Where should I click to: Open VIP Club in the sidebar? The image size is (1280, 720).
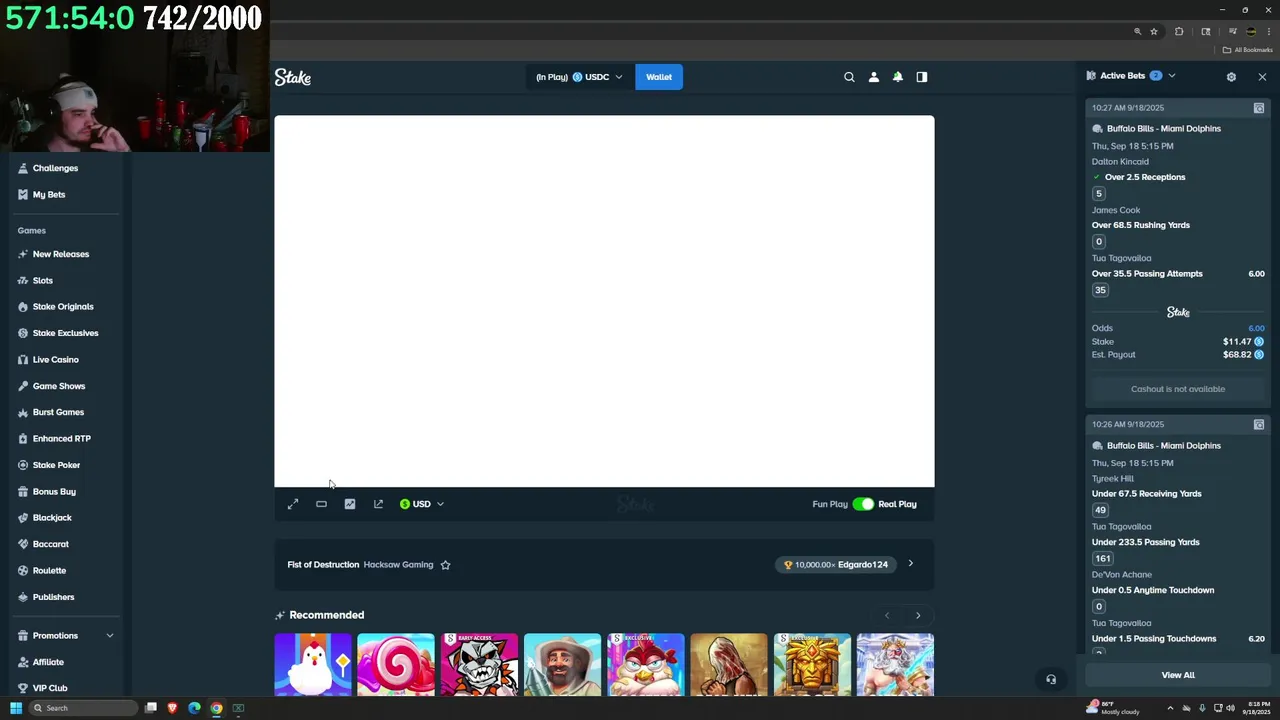pyautogui.click(x=50, y=688)
